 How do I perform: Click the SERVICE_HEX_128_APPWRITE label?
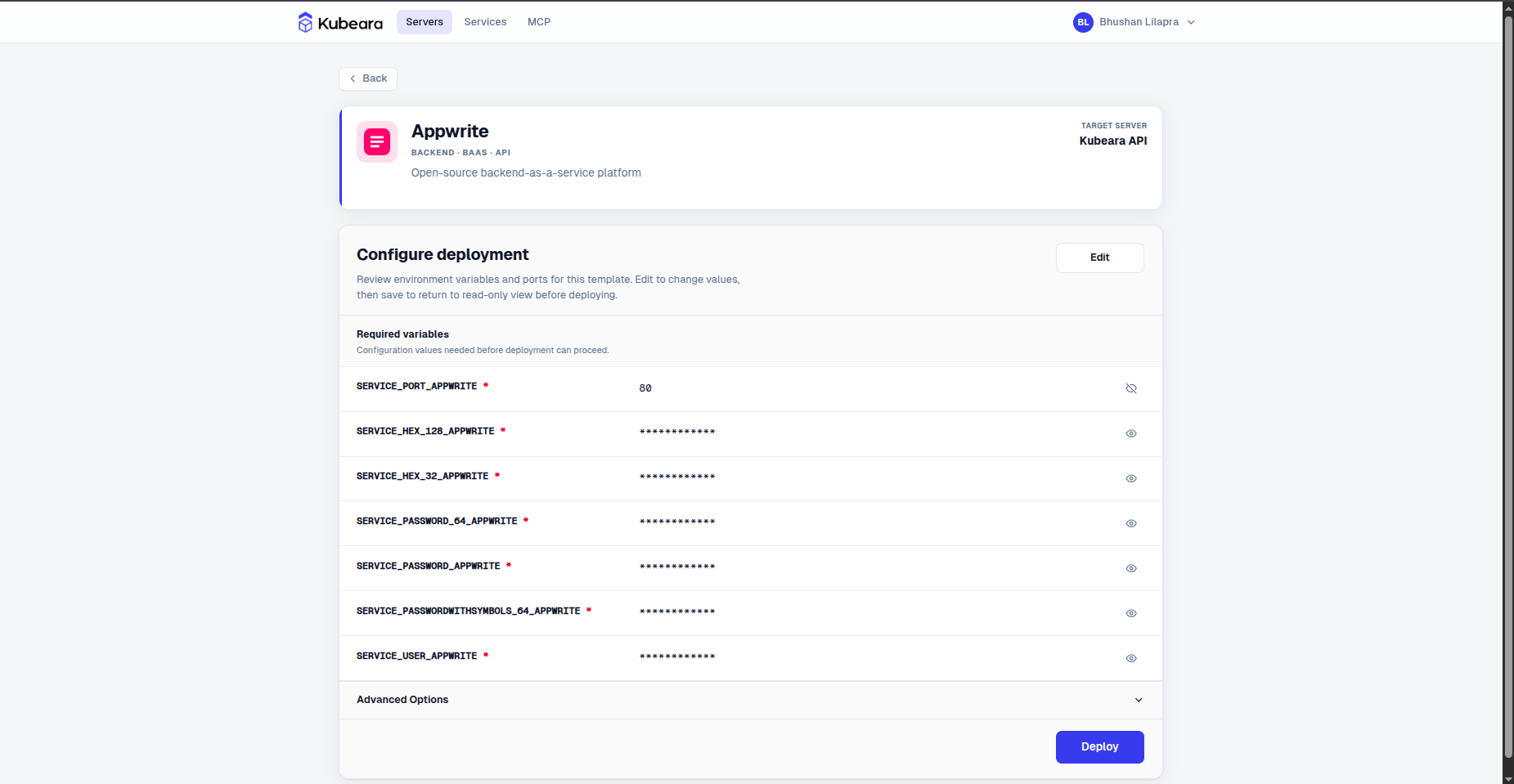pyautogui.click(x=425, y=431)
